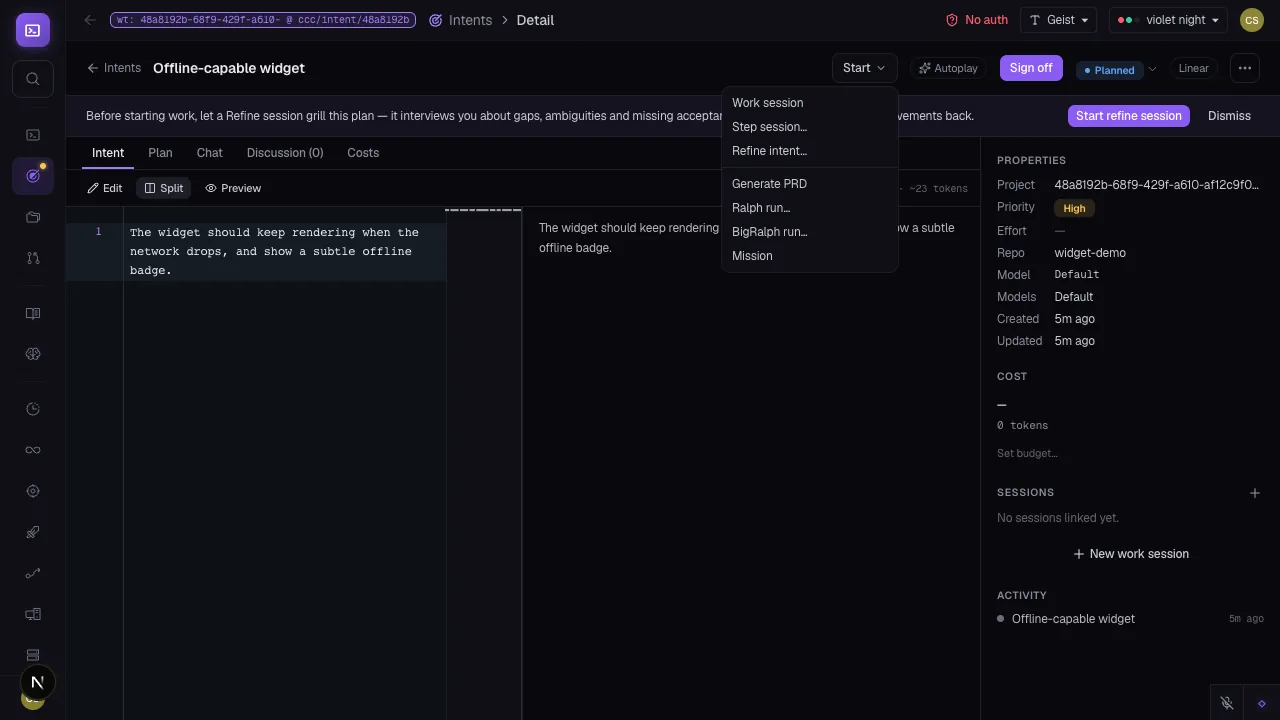Open the rocket sidebar icon
Screen dimensions: 1280x720
coord(33,532)
